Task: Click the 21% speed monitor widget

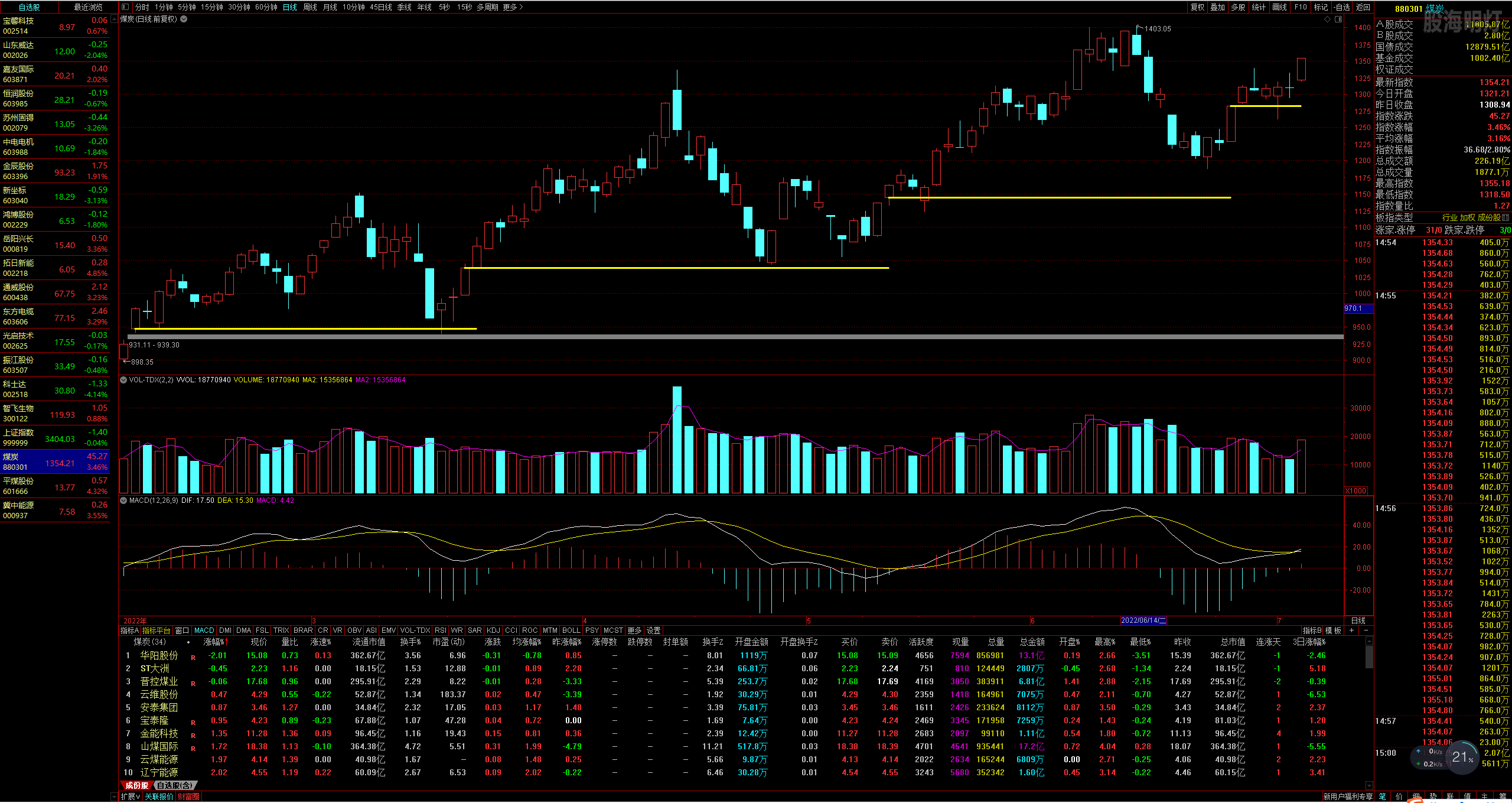Action: click(1462, 757)
